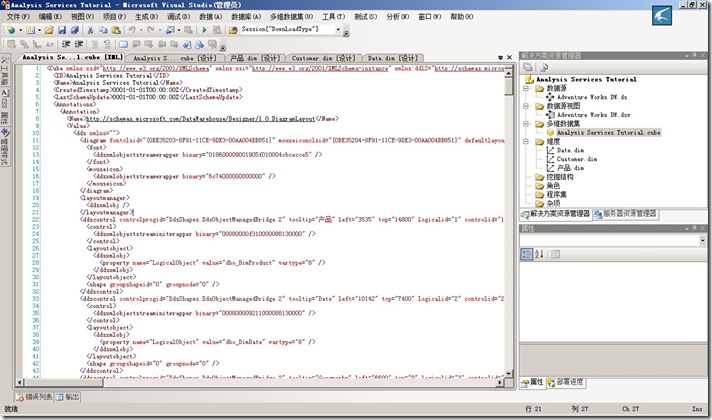
Task: Show properties in categorized view
Action: pyautogui.click(x=526, y=254)
